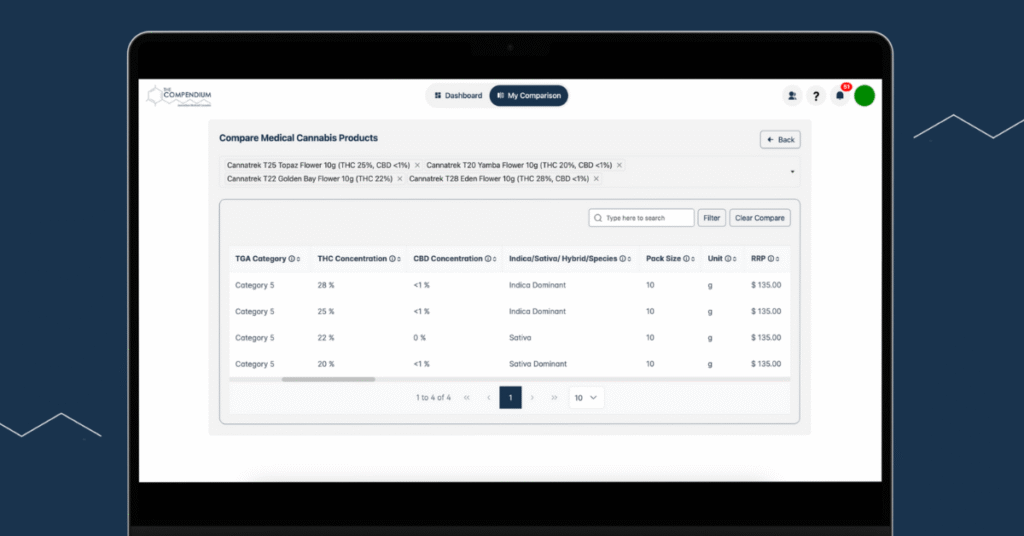Go to next page arrow
Viewport: 1024px width, 536px height.
[532, 398]
